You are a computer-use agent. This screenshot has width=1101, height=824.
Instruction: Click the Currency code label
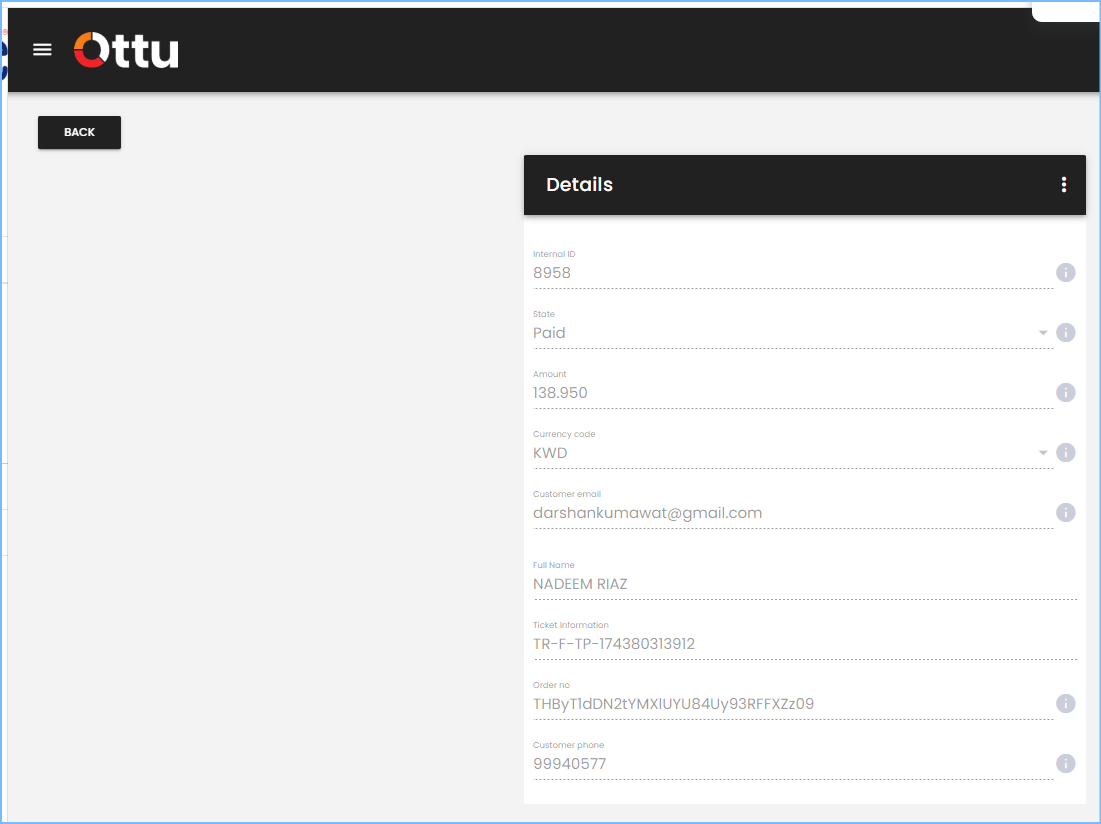(x=564, y=434)
